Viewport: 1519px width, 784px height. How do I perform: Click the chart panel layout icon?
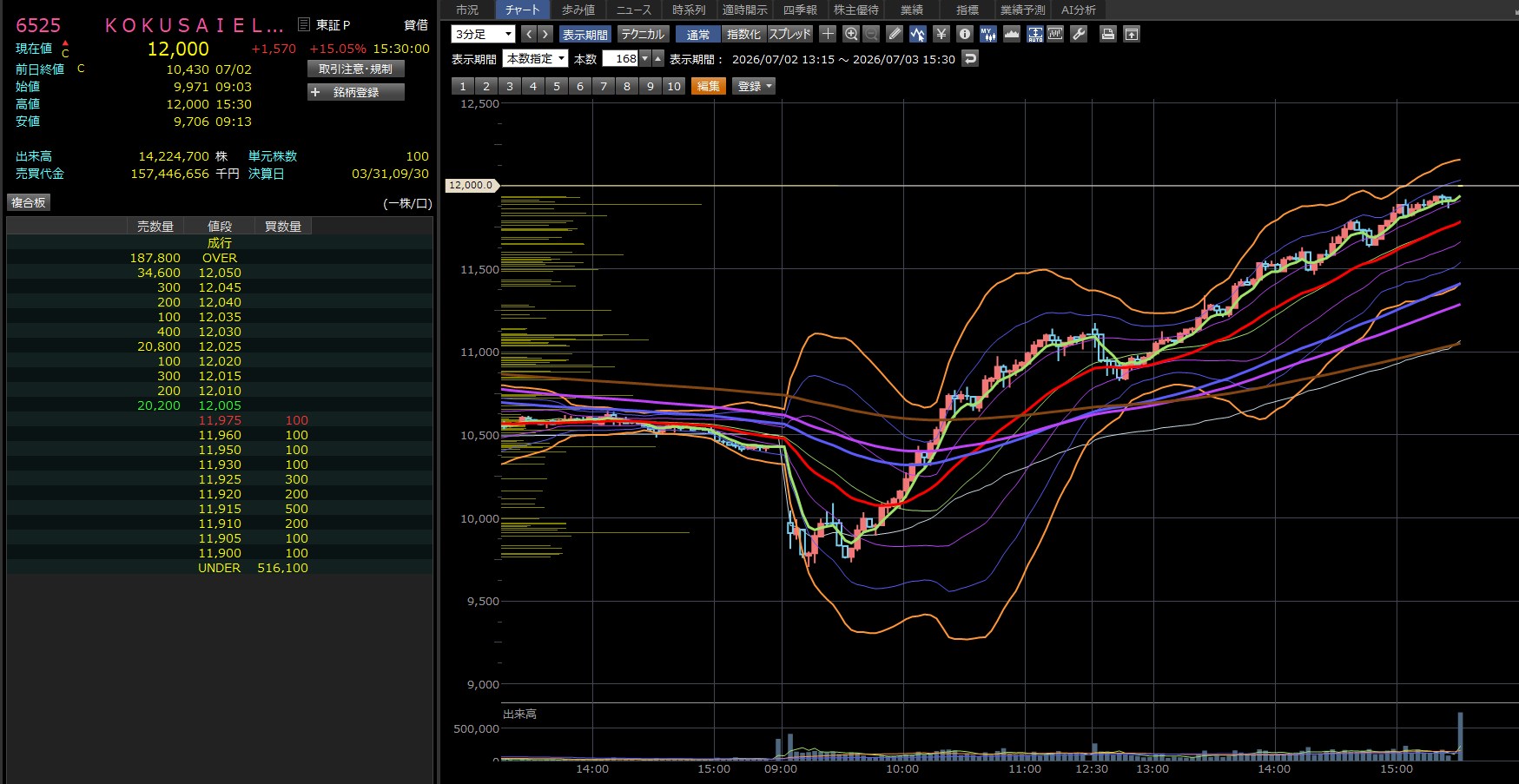click(1056, 34)
